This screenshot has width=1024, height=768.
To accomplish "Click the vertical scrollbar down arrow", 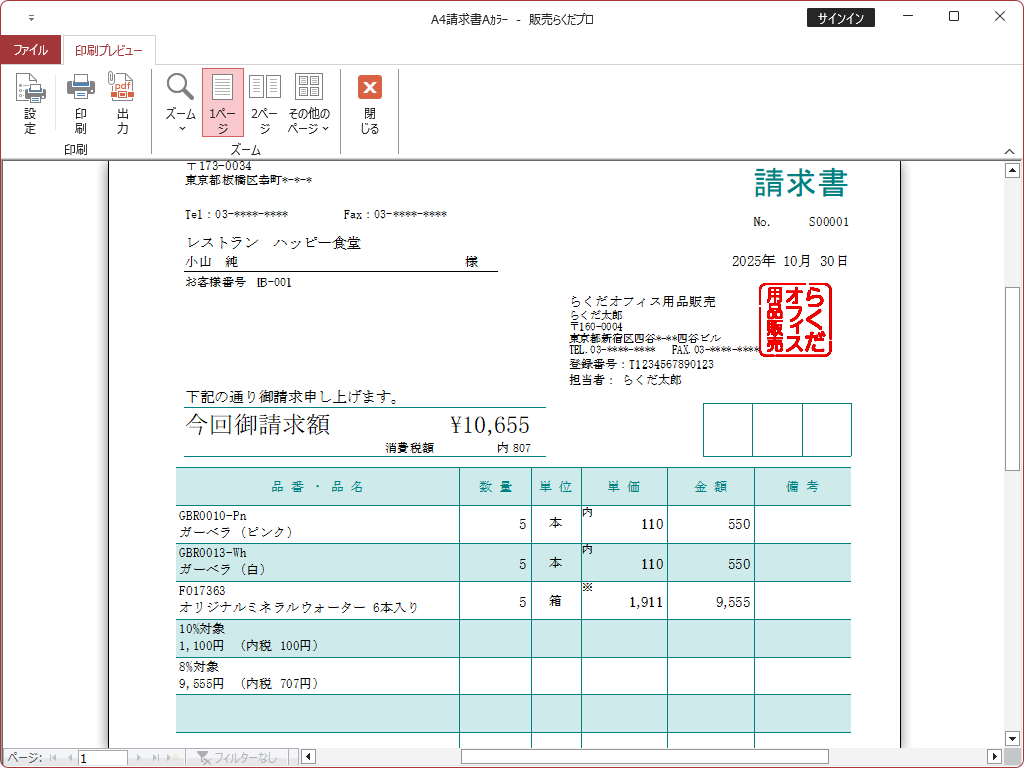I will click(x=1010, y=740).
